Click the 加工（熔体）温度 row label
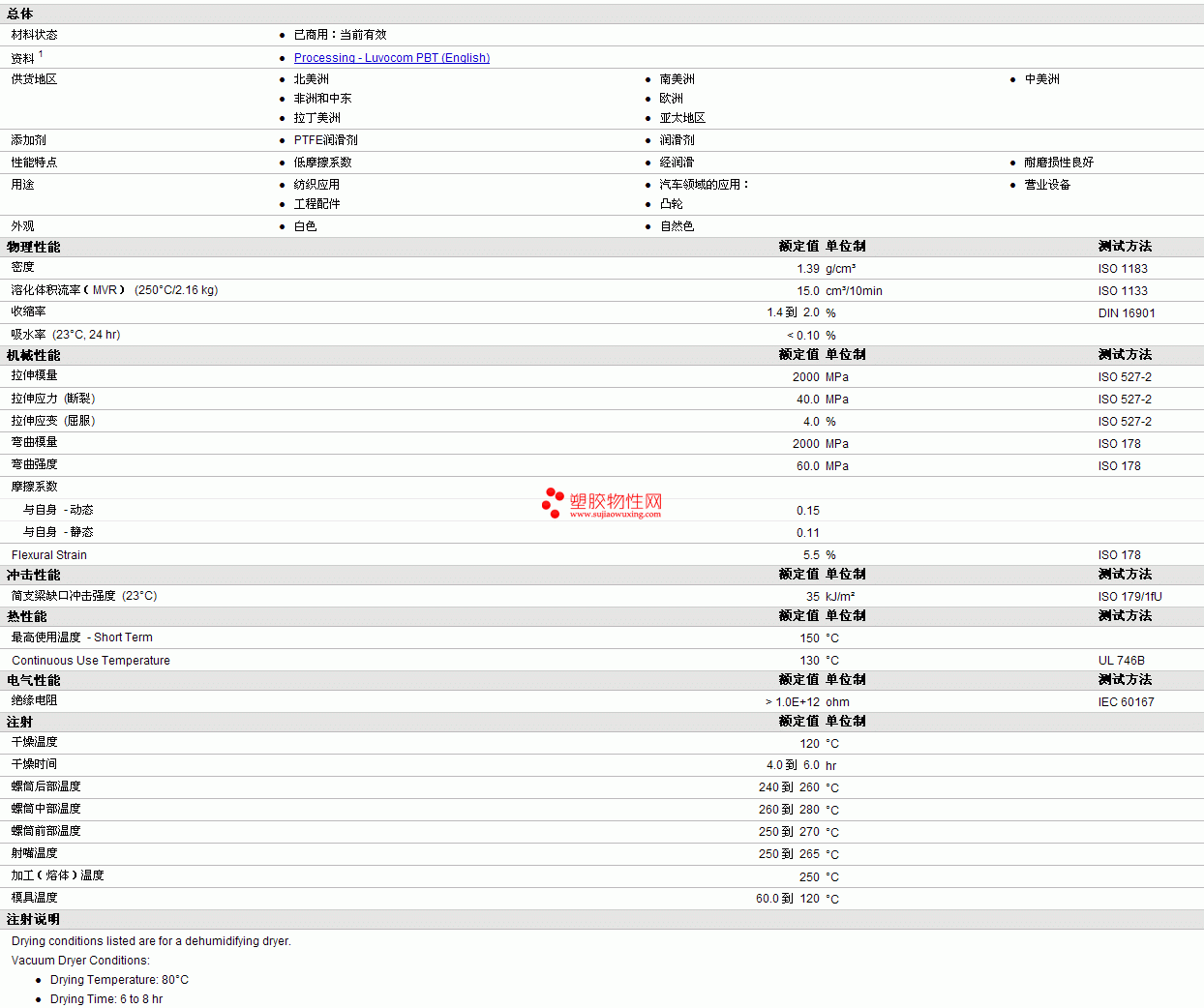The image size is (1204, 1008). point(57,875)
